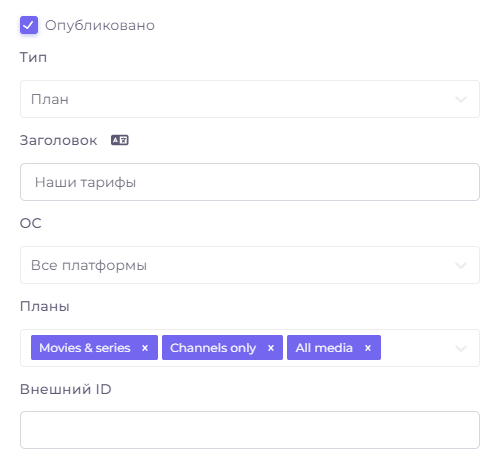
Task: Open the ОС dropdown showing Все платформы
Action: pos(250,265)
